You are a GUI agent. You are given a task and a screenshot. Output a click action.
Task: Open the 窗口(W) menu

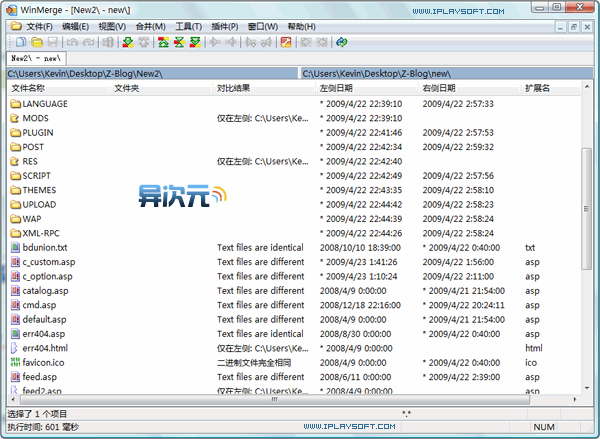pos(262,26)
